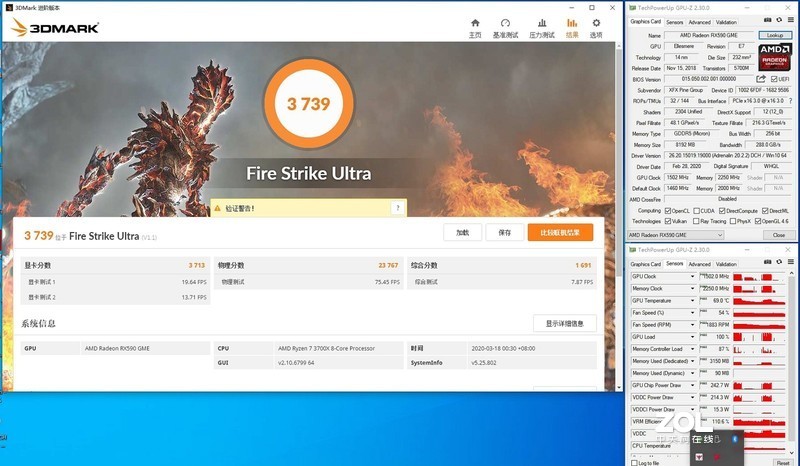Take screenshot via camera icon in Graphics Card GPU-Z
Viewport: 800px width, 466px height.
767,20
